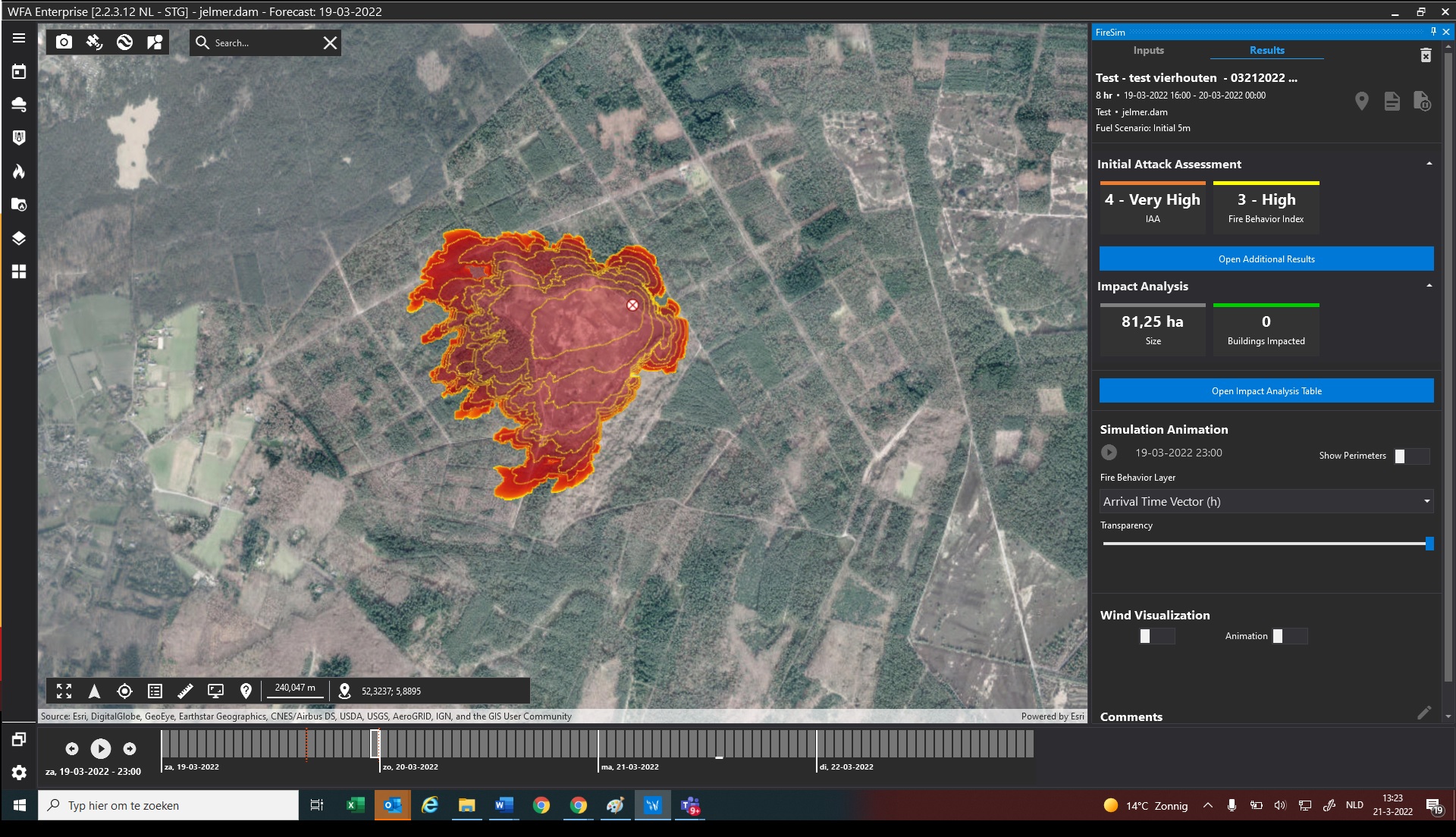Open the settings gear icon
Image resolution: width=1456 pixels, height=837 pixels.
(x=19, y=773)
